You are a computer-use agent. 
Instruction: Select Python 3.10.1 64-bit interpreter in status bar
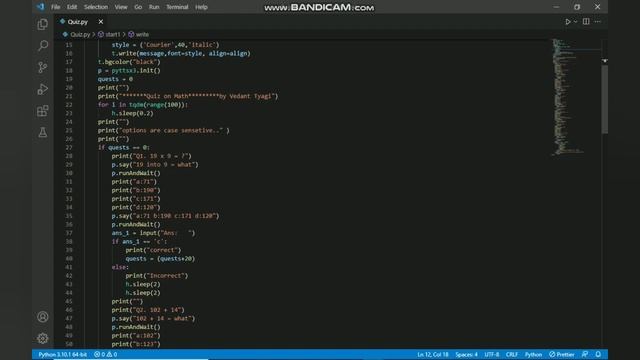pyautogui.click(x=62, y=354)
